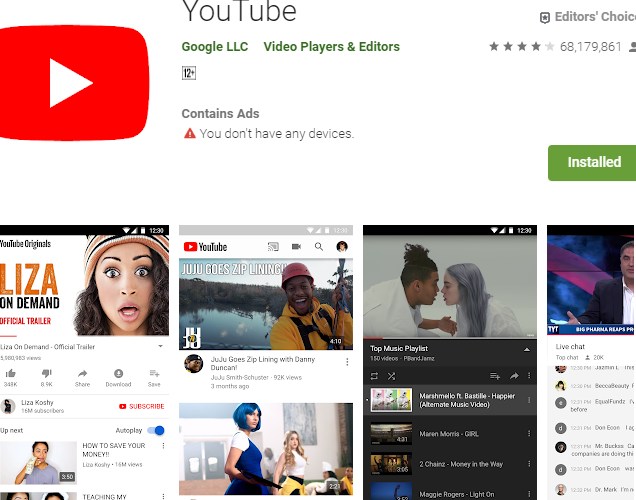This screenshot has height=500, width=636.
Task: Click the red warning triangle icon
Action: tap(190, 133)
